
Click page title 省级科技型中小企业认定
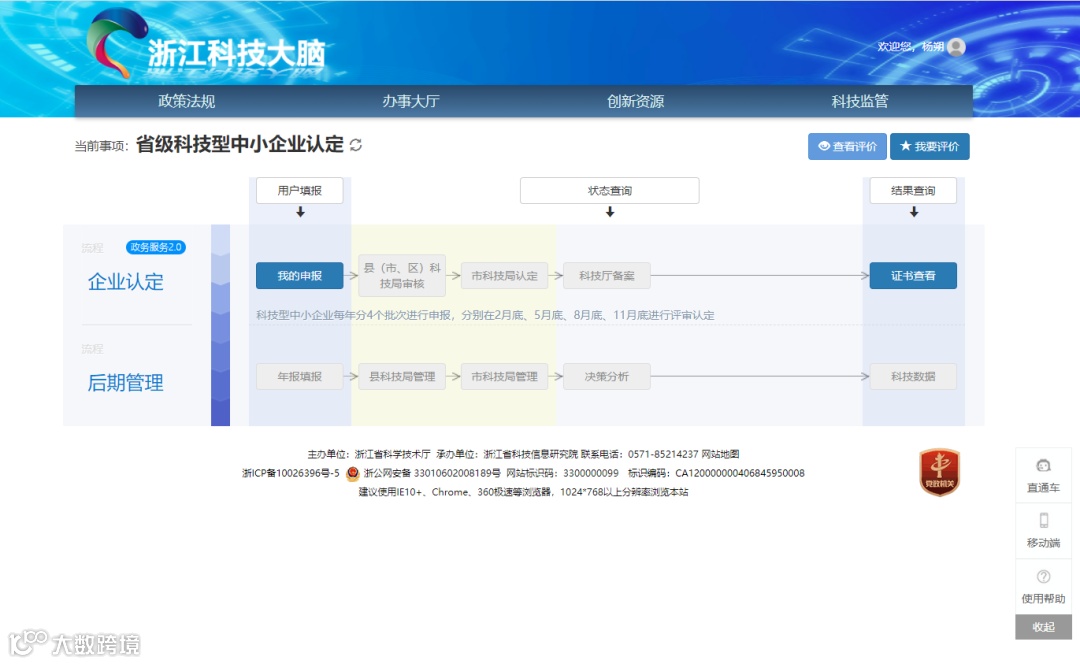[240, 145]
